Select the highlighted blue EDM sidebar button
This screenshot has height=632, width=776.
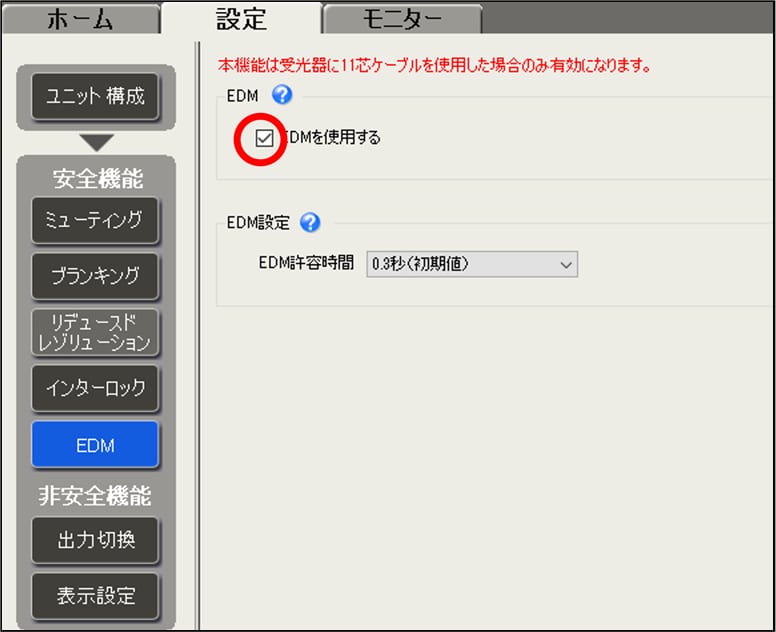(95, 445)
